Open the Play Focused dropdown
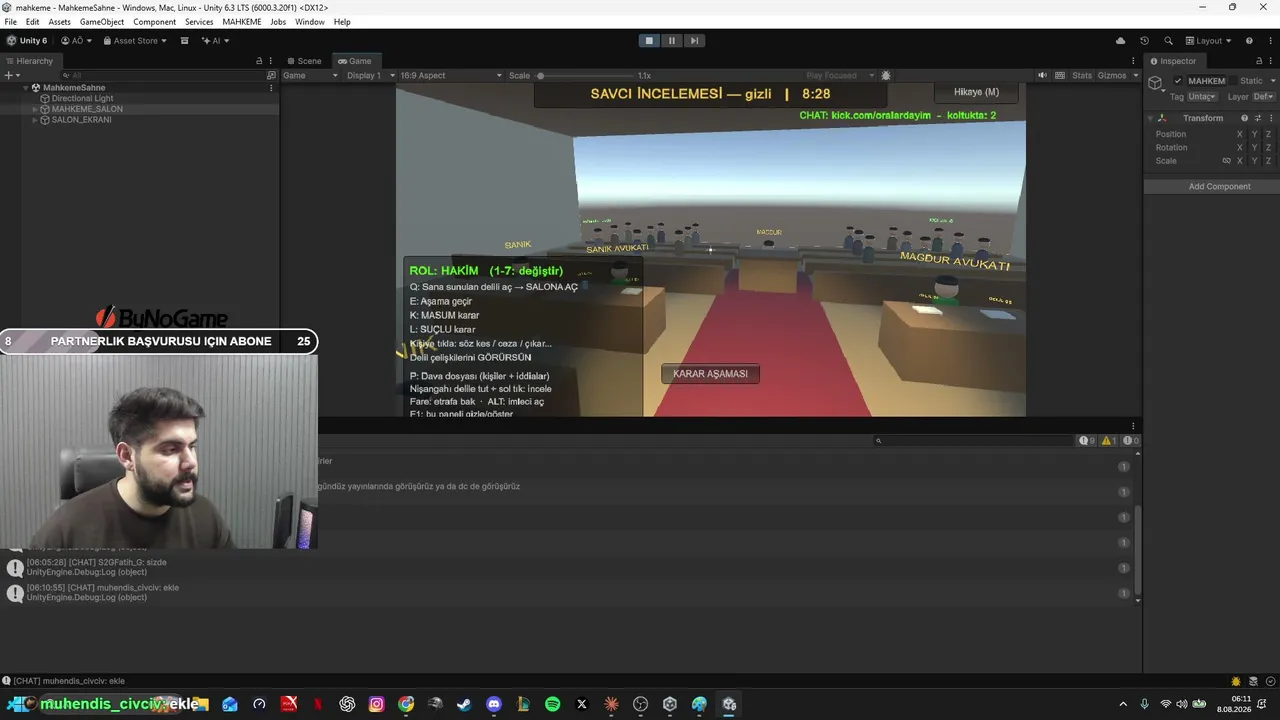Screen dimensions: 1280x720 coord(840,75)
